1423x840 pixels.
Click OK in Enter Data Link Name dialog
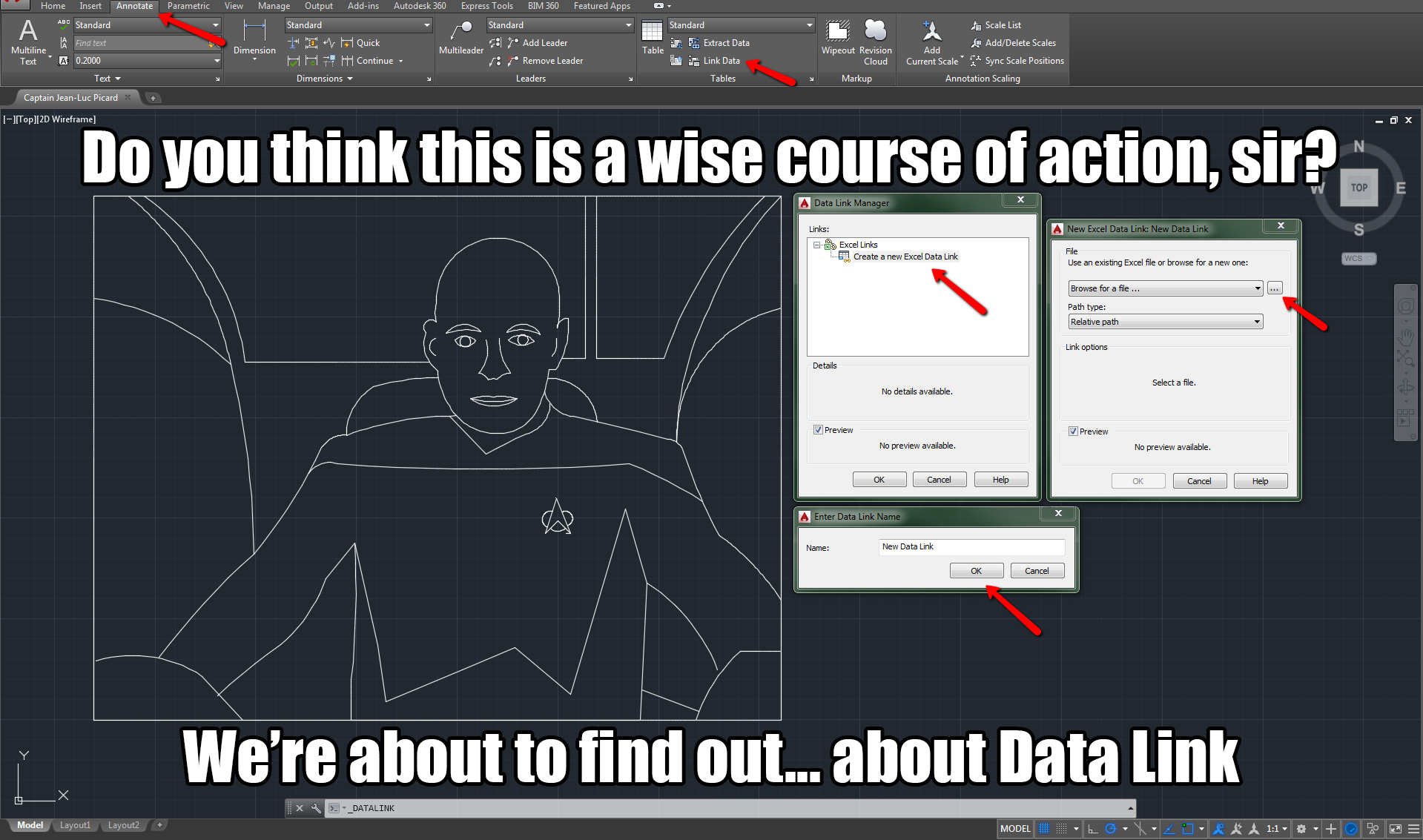[x=976, y=571]
